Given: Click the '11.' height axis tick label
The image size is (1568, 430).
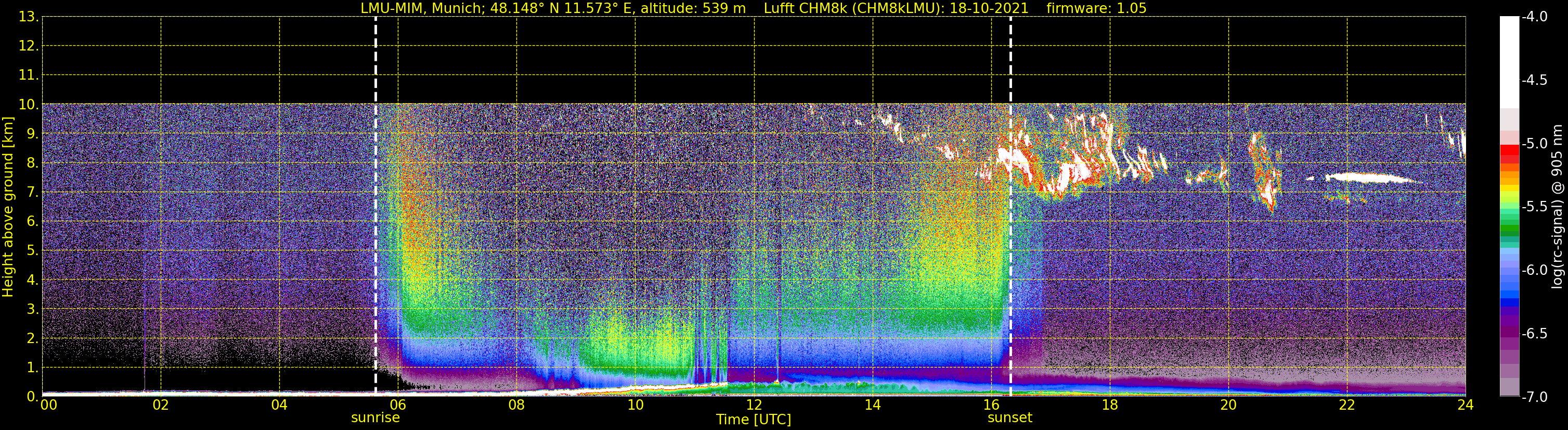Looking at the screenshot, I should 29,75.
